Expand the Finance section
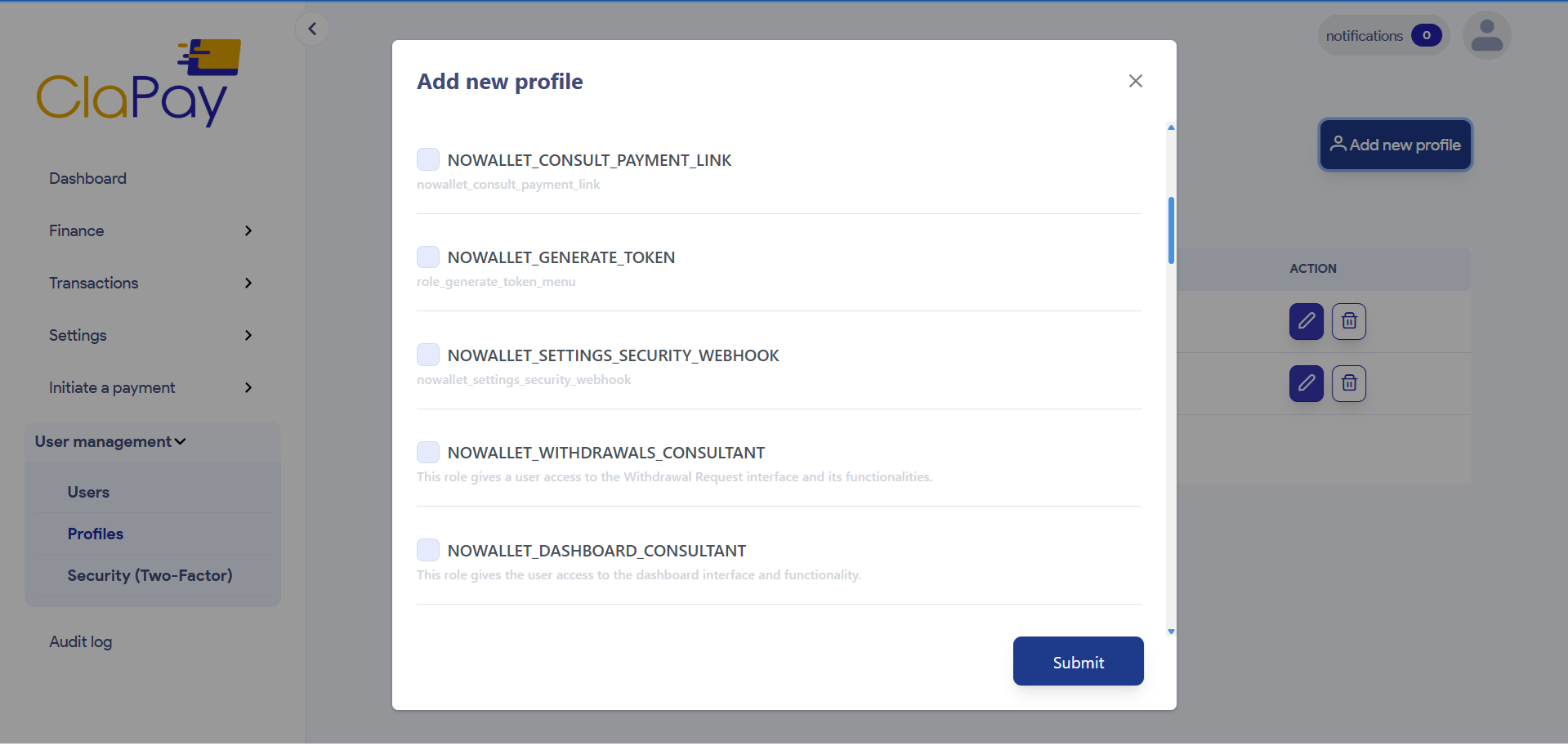 pos(248,231)
